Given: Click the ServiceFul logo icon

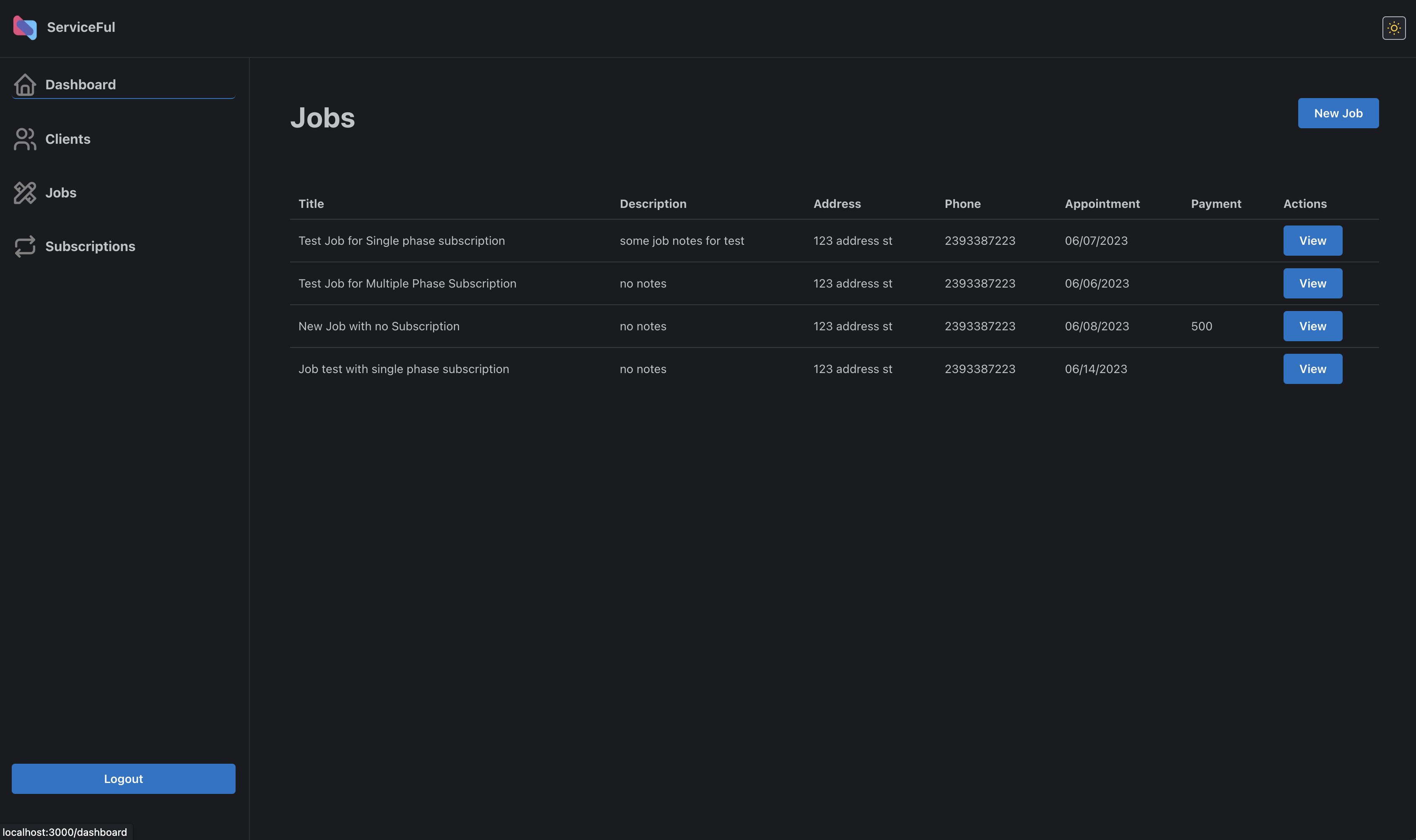Looking at the screenshot, I should pos(25,28).
